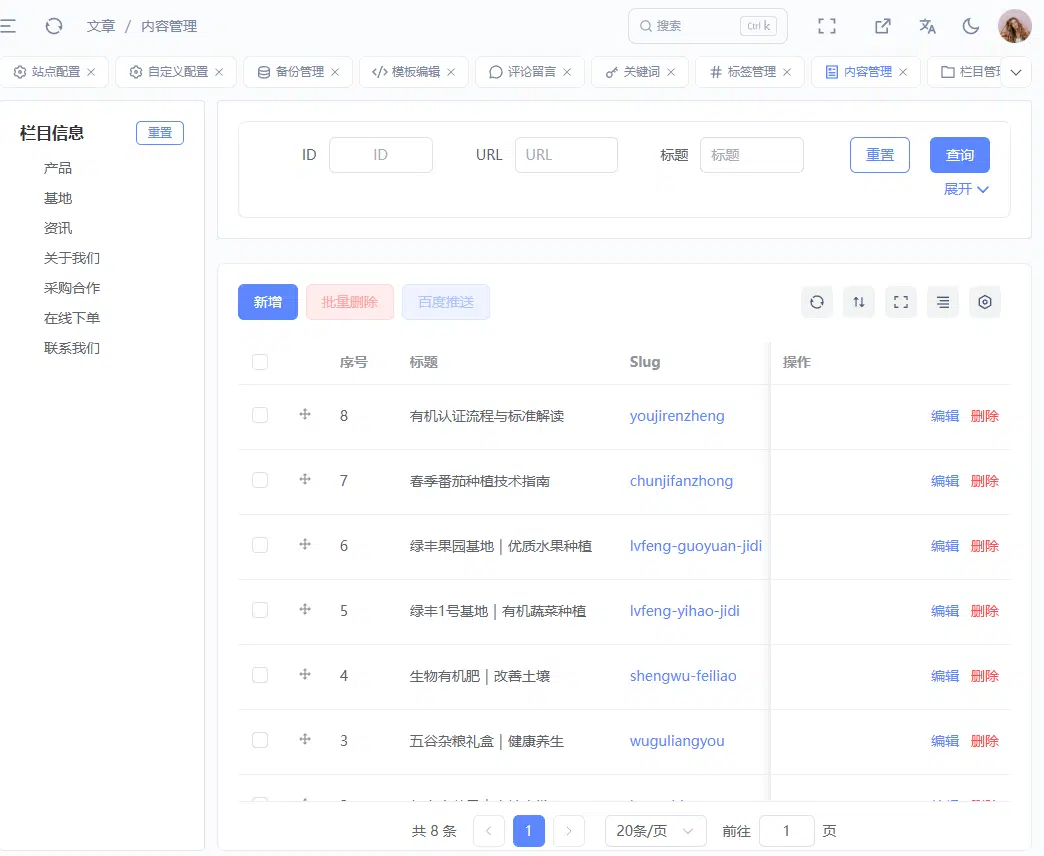
Task: Toggle the select-all checkbox in table header
Action: [x=260, y=362]
